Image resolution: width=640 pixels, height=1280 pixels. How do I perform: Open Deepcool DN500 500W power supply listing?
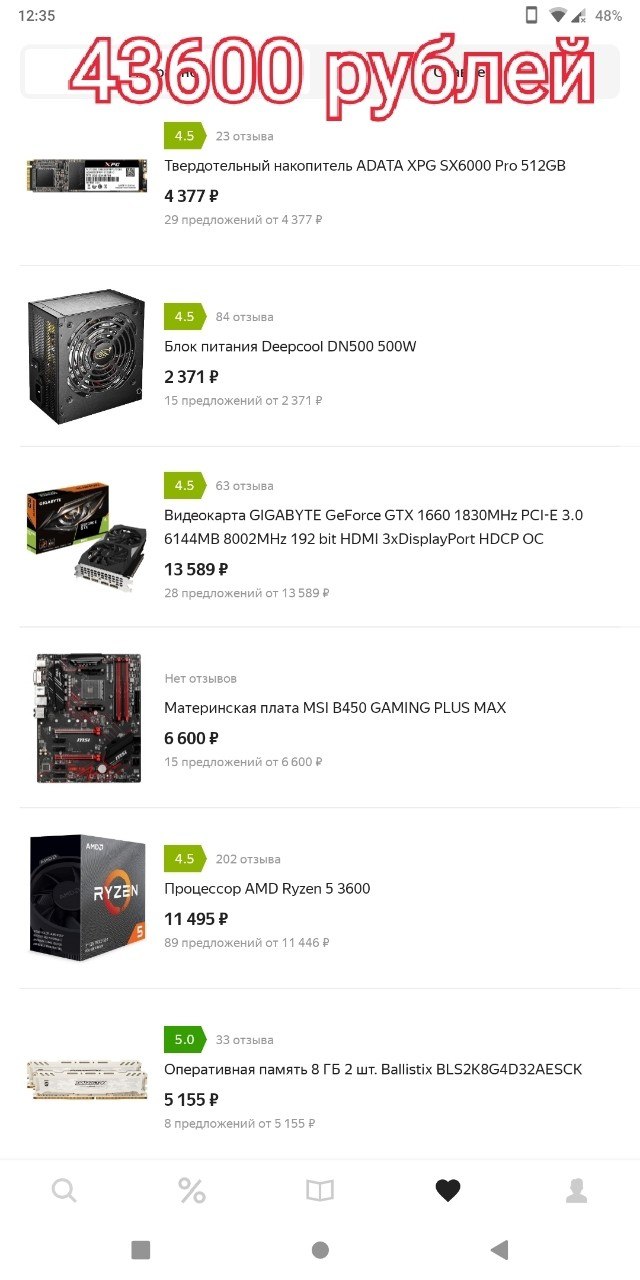(290, 346)
